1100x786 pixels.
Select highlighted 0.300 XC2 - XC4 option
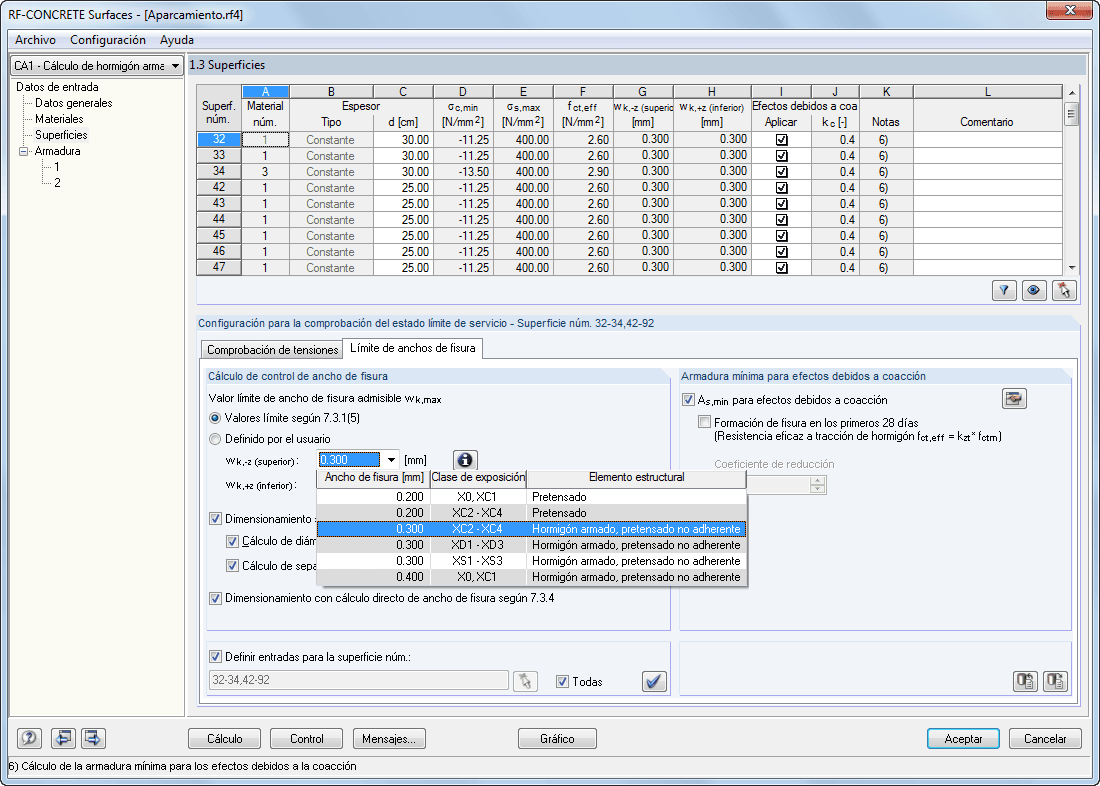[532, 529]
